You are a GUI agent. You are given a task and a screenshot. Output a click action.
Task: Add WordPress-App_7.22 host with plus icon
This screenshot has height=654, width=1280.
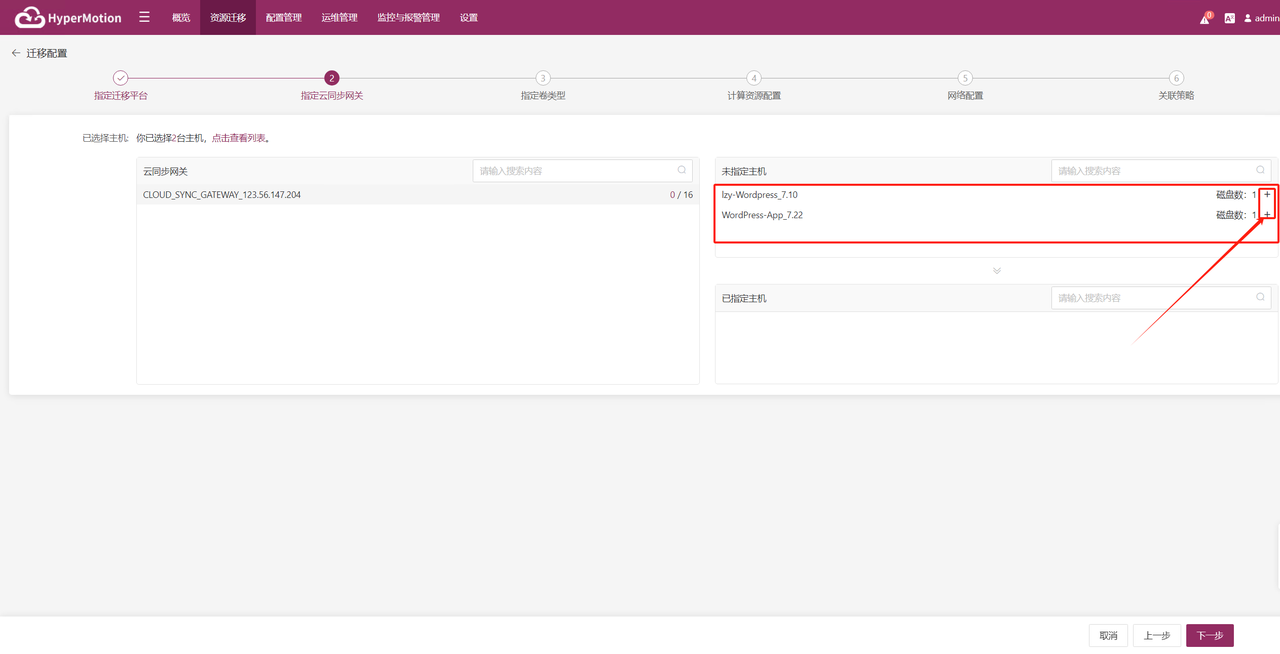(1267, 215)
